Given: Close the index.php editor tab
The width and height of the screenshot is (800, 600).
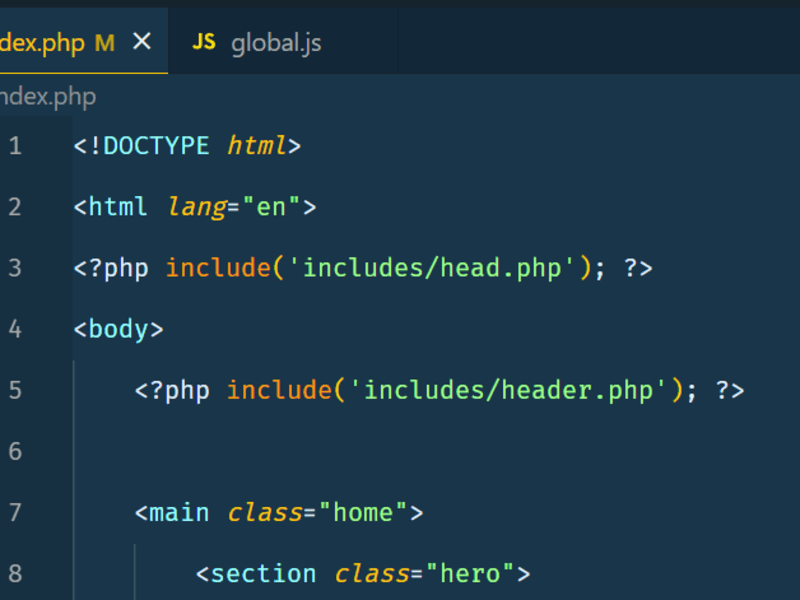Looking at the screenshot, I should point(142,41).
